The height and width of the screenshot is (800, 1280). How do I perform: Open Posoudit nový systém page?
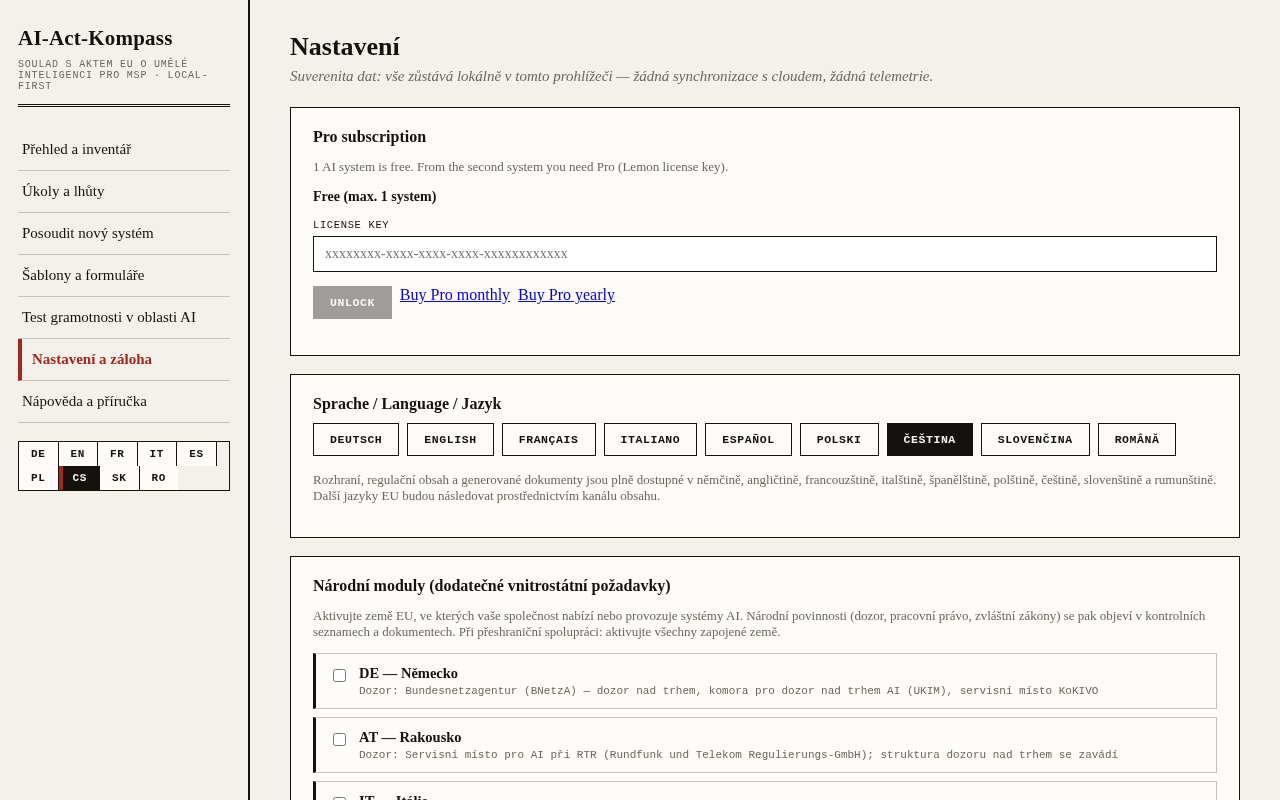pyautogui.click(x=124, y=233)
